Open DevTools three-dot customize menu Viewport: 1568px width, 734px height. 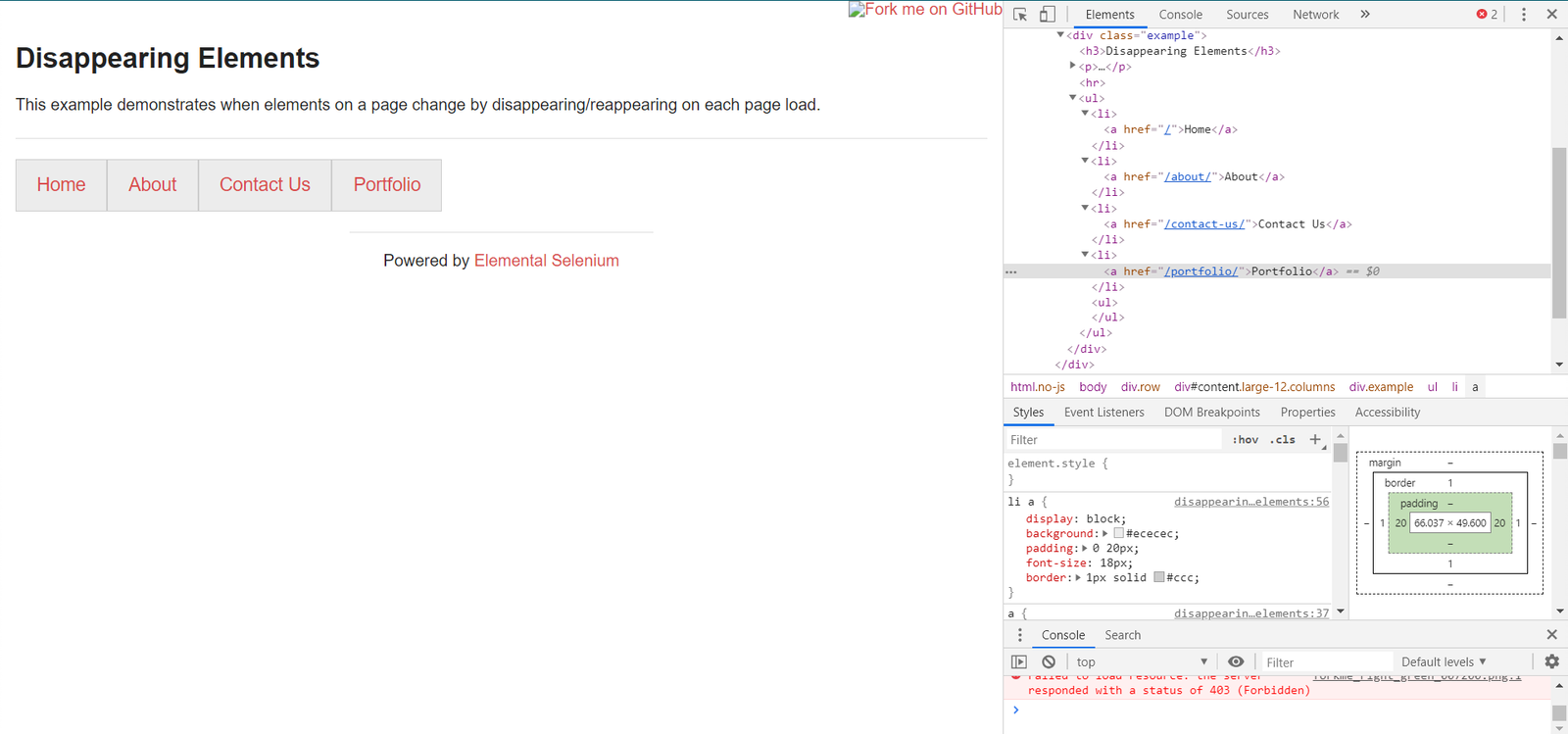click(1523, 15)
